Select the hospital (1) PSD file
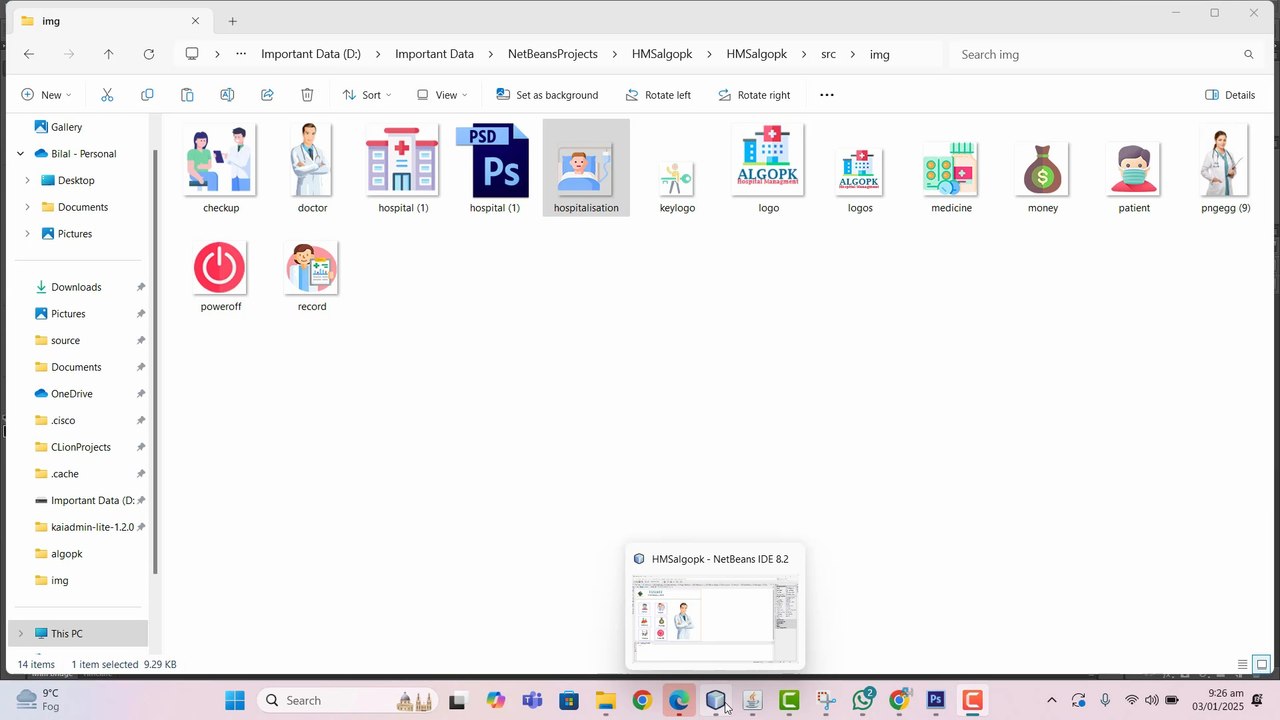The height and width of the screenshot is (720, 1280). pos(494,168)
